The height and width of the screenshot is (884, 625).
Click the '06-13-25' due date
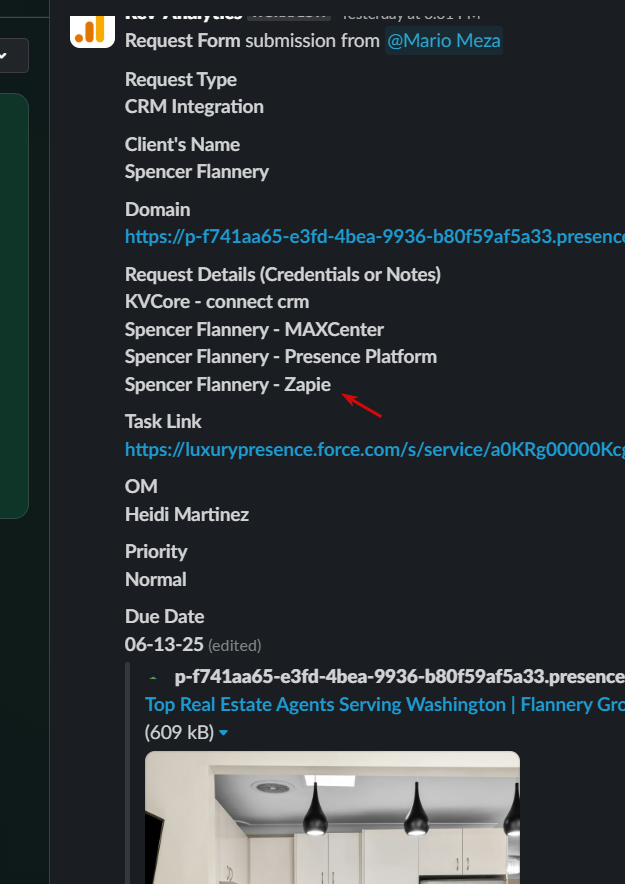click(x=164, y=644)
